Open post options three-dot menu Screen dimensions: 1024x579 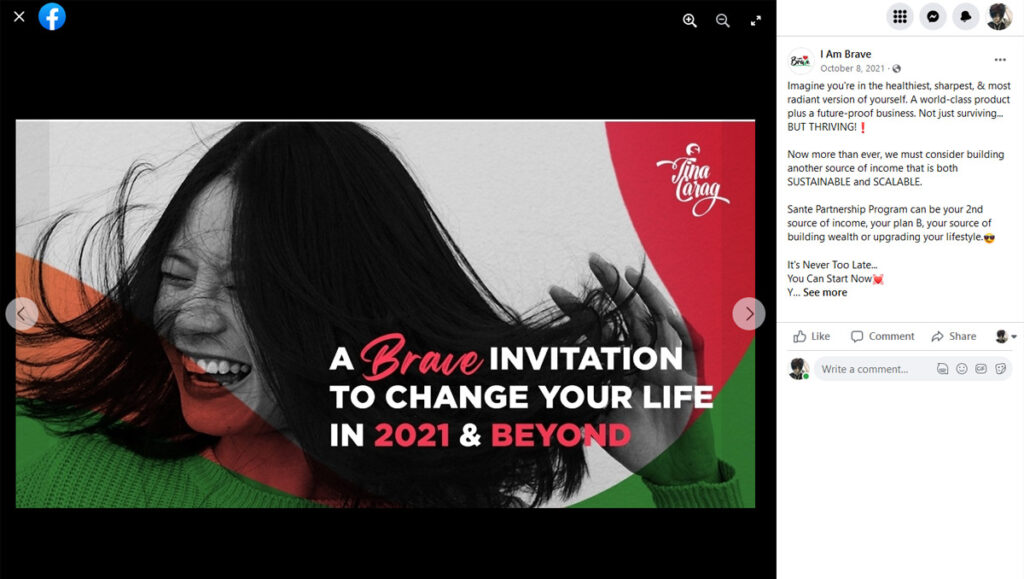coord(1000,60)
